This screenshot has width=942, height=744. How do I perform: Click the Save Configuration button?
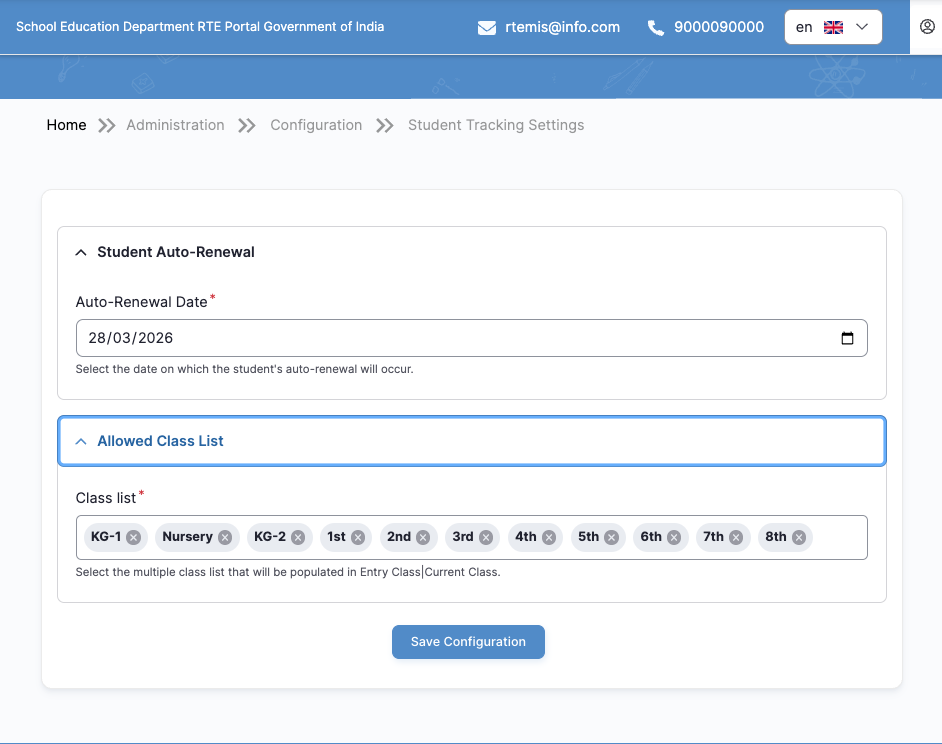pos(468,642)
